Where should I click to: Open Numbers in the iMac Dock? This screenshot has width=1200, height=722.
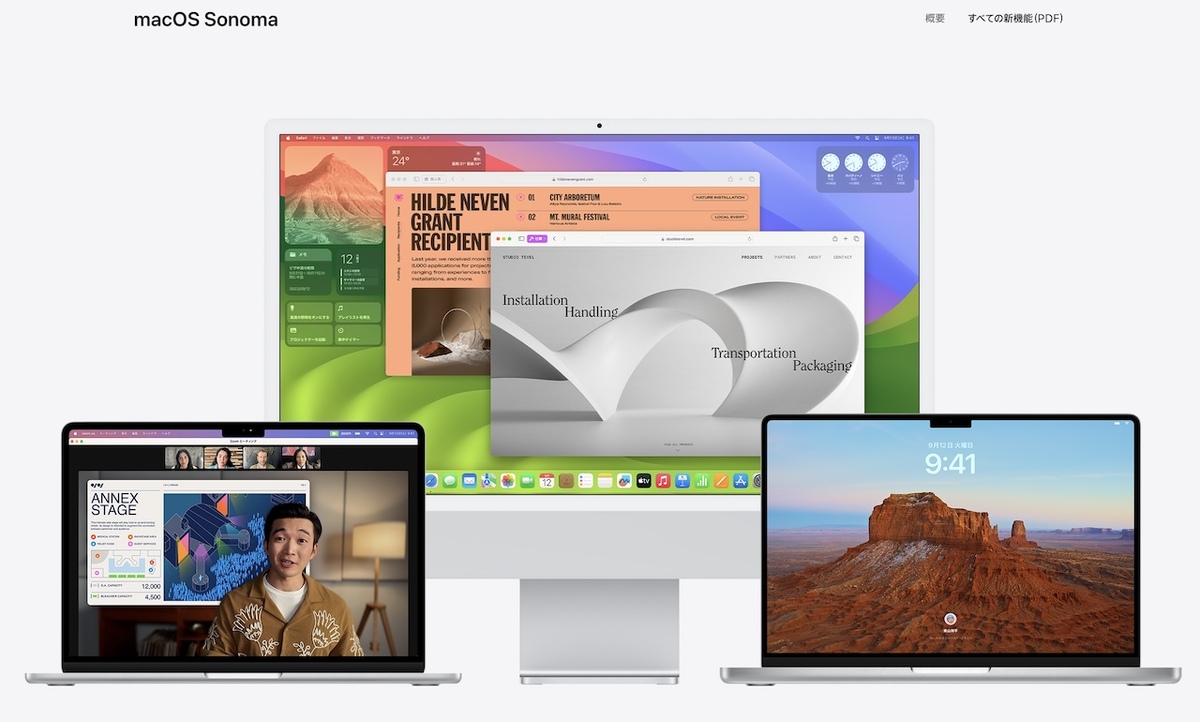701,481
